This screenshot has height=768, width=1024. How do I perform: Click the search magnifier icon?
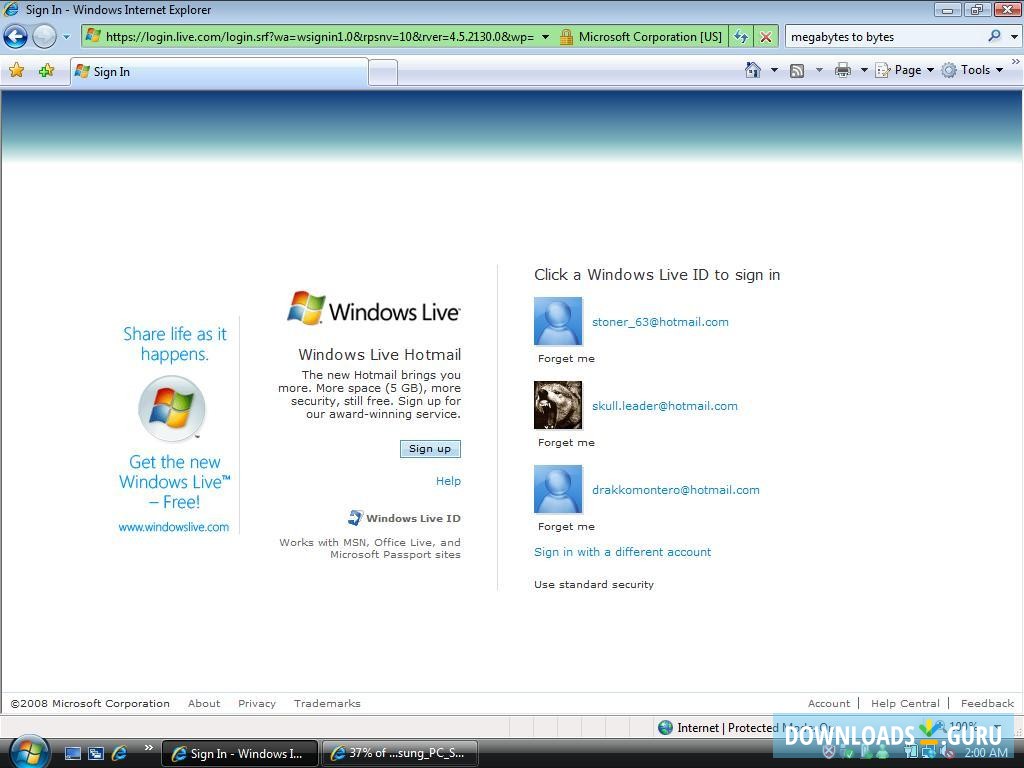[994, 36]
